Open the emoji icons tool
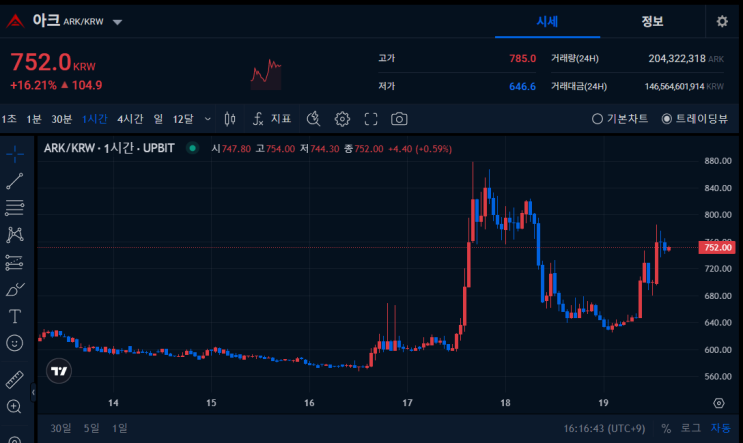Image resolution: width=743 pixels, height=443 pixels. [15, 343]
